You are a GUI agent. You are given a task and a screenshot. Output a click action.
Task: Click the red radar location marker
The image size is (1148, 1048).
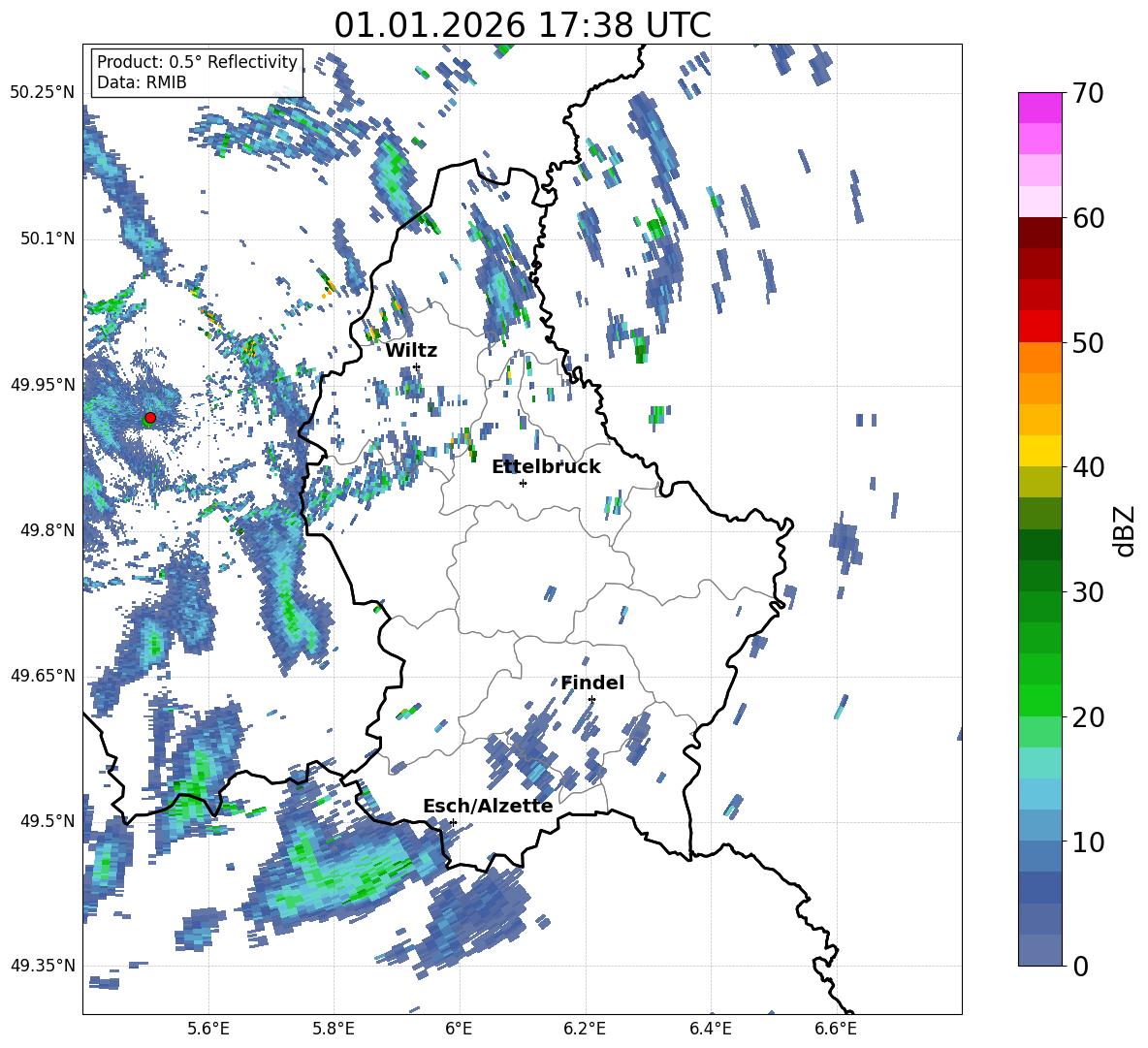[x=150, y=418]
